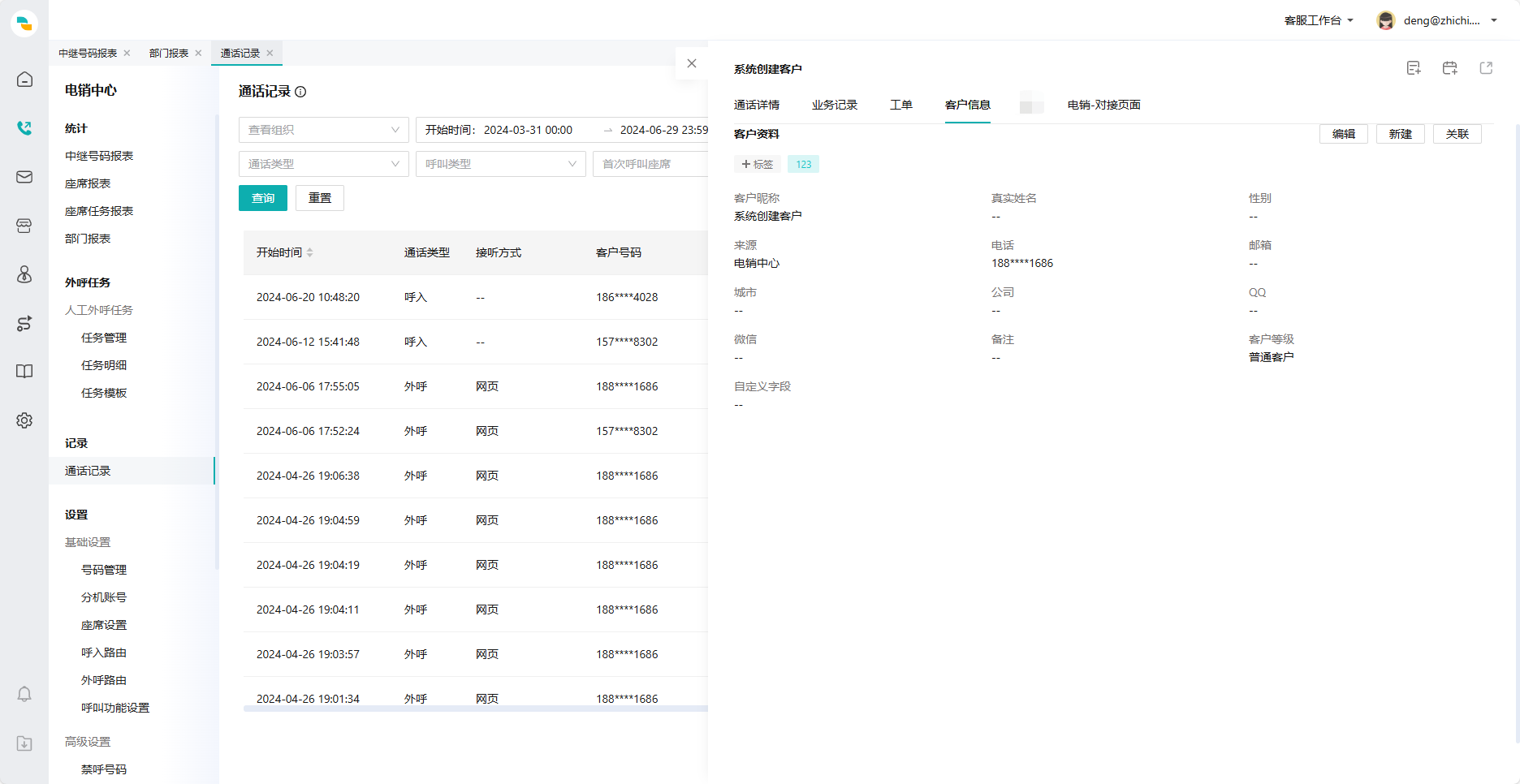Close the 通话记录 tab

[x=270, y=53]
